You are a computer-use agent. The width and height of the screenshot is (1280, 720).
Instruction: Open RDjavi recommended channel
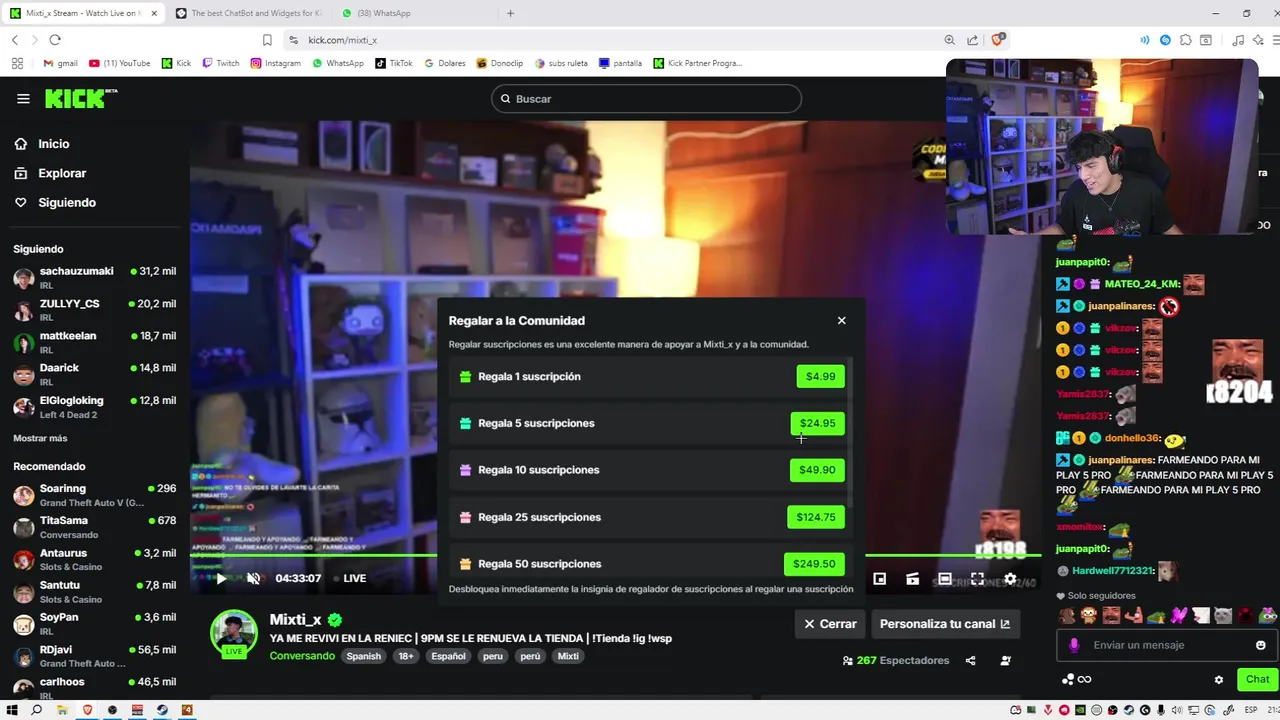(95, 656)
